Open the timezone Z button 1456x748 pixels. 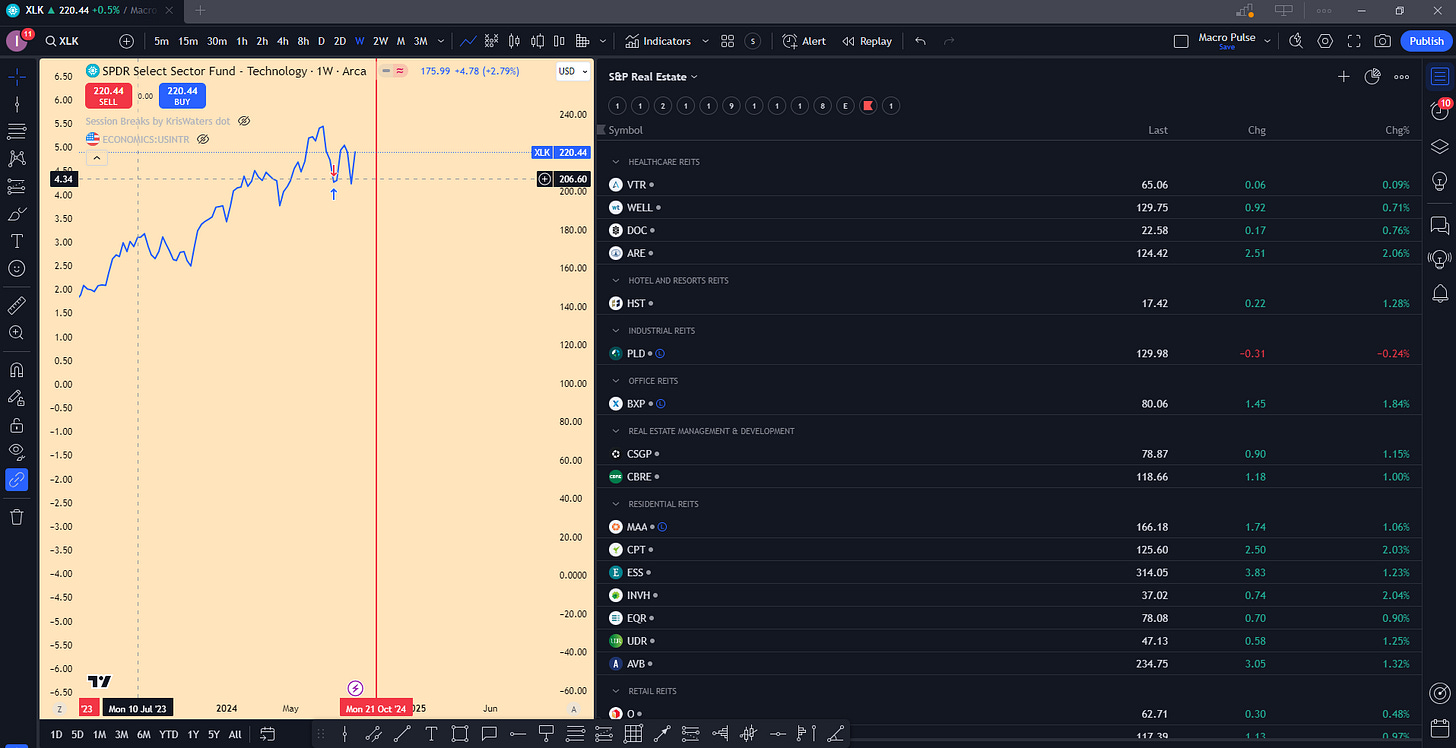coord(59,708)
